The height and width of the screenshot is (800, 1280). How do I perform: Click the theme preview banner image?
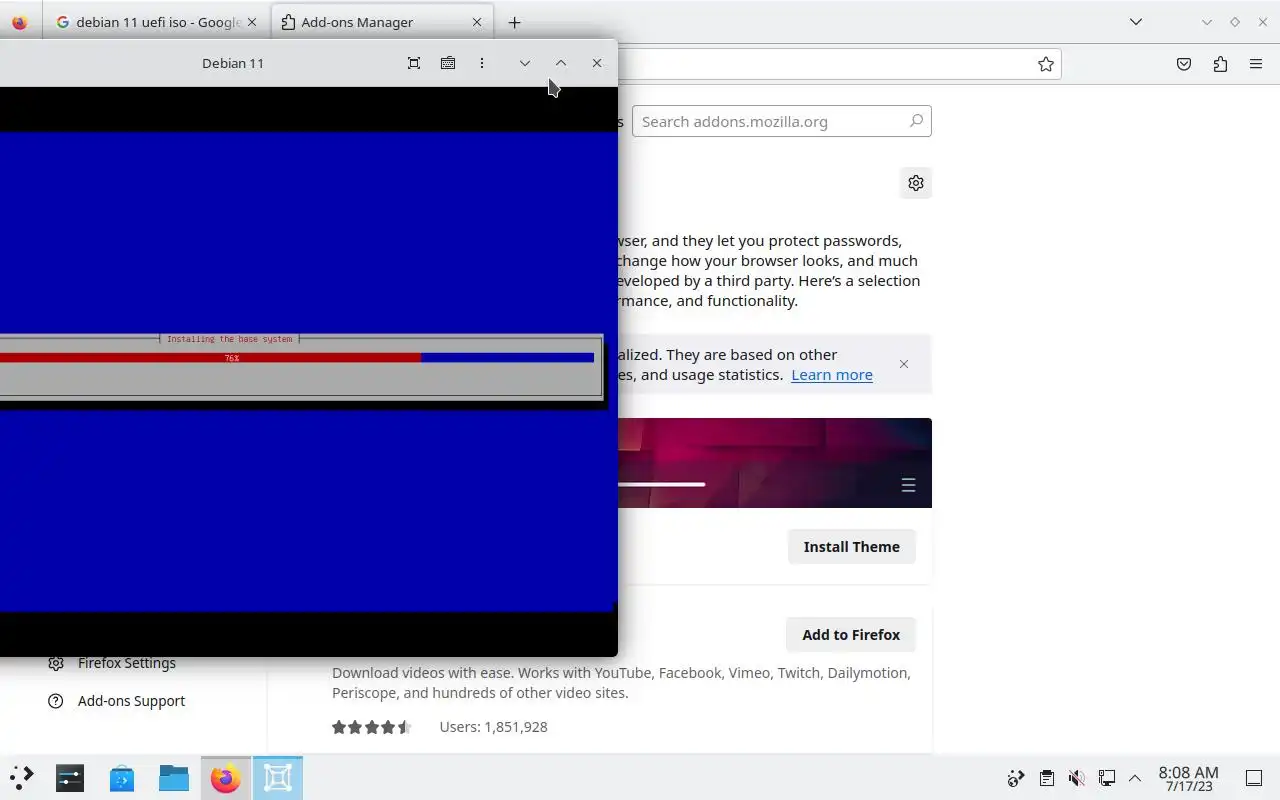click(x=775, y=462)
